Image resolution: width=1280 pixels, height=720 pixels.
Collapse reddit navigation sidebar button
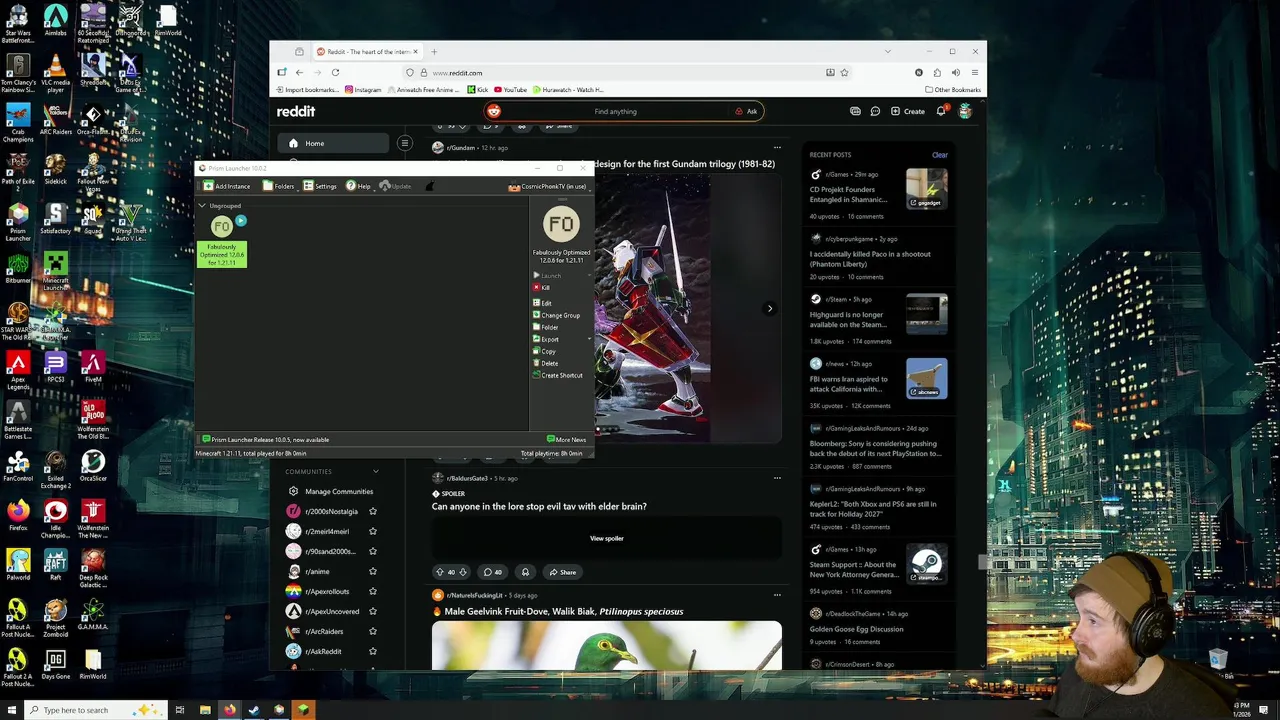tap(405, 143)
